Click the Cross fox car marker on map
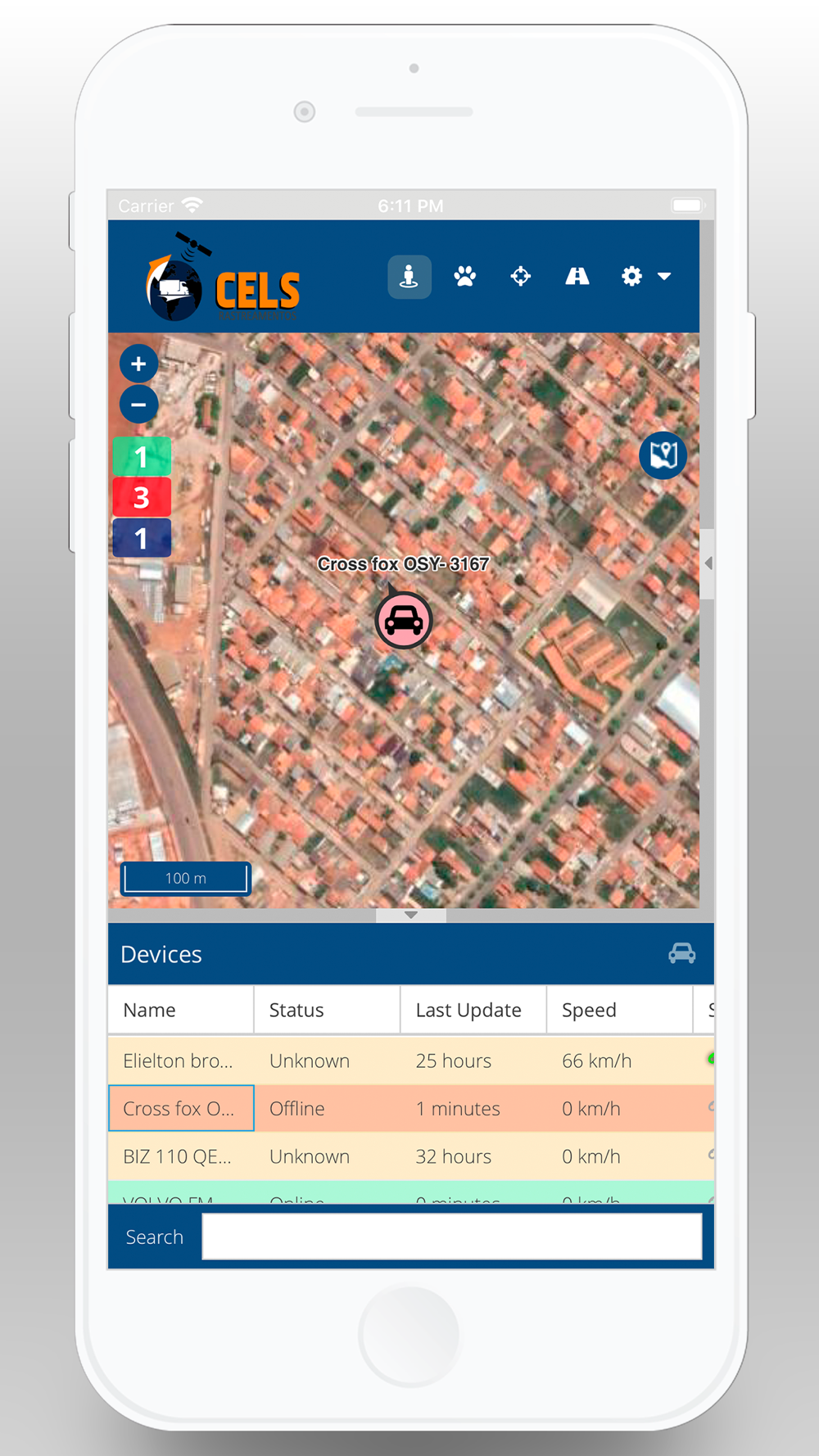Screen dimensions: 819x1456 coord(404,622)
